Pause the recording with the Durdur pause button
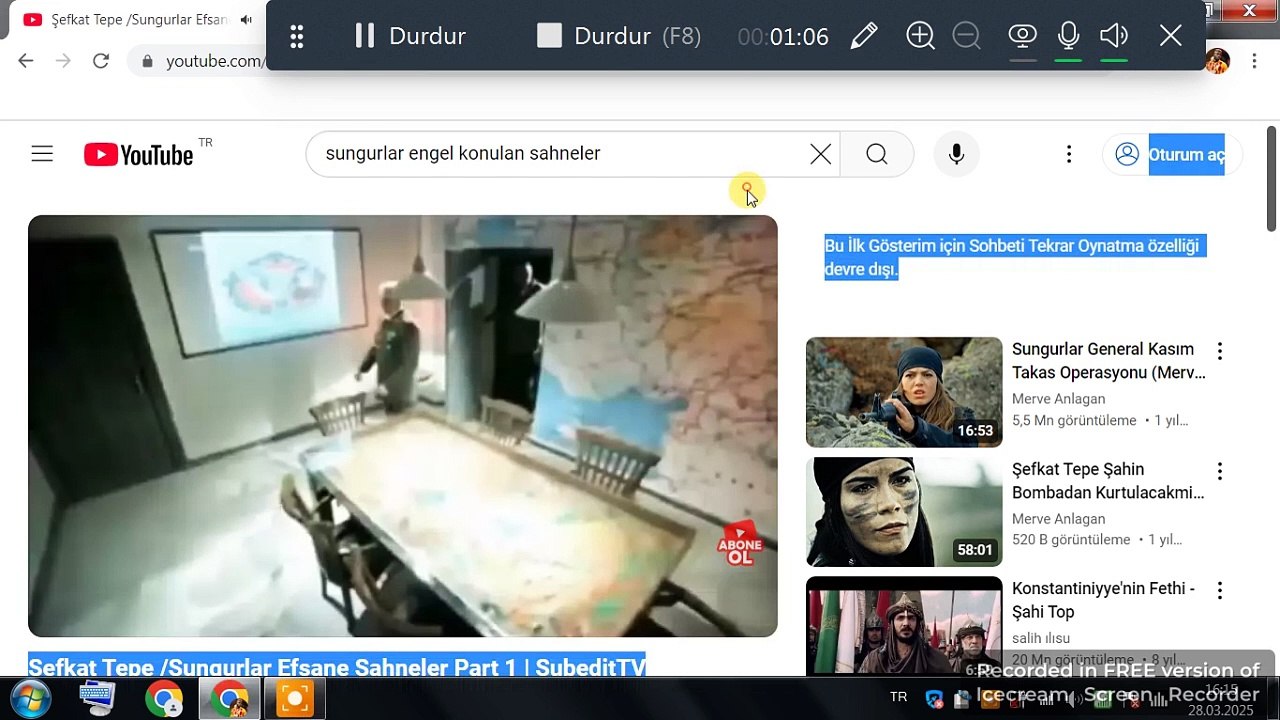1280x720 pixels. [411, 36]
